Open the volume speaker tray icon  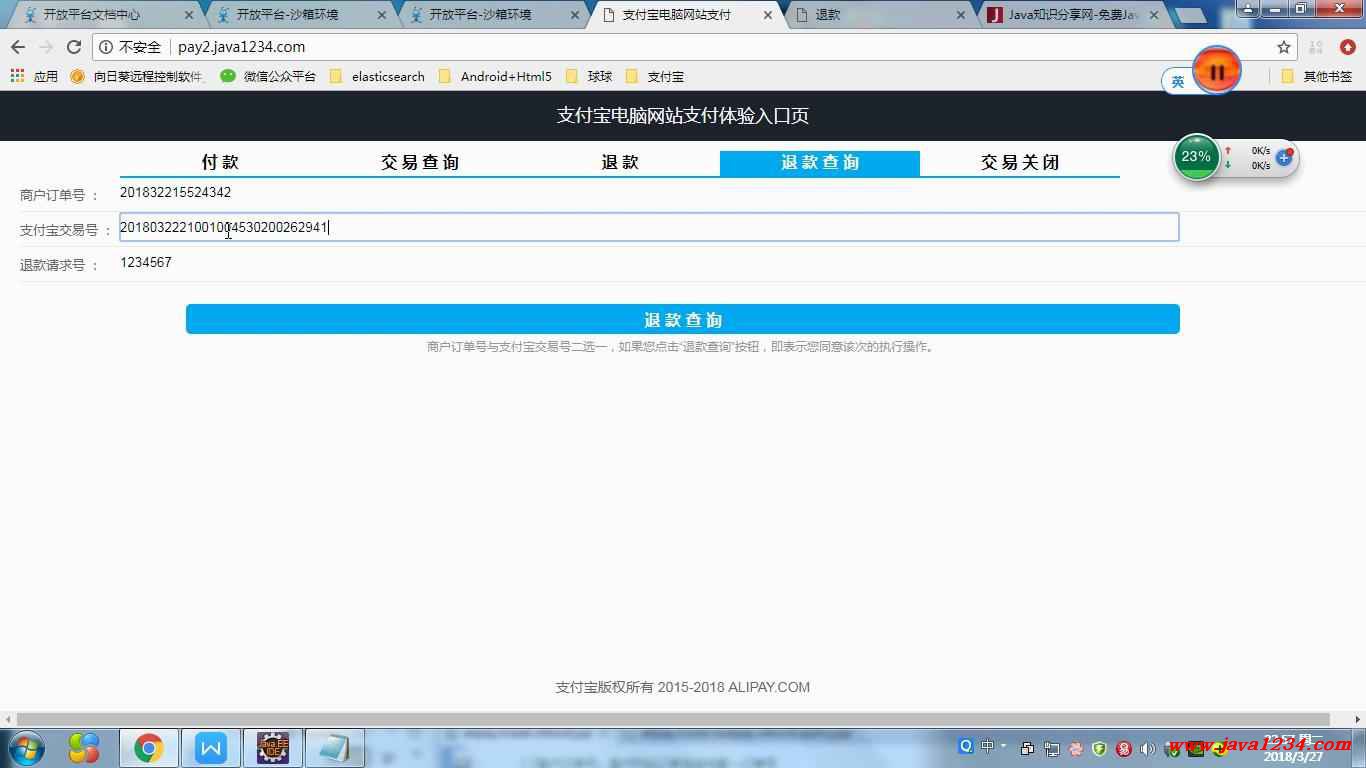point(1148,748)
